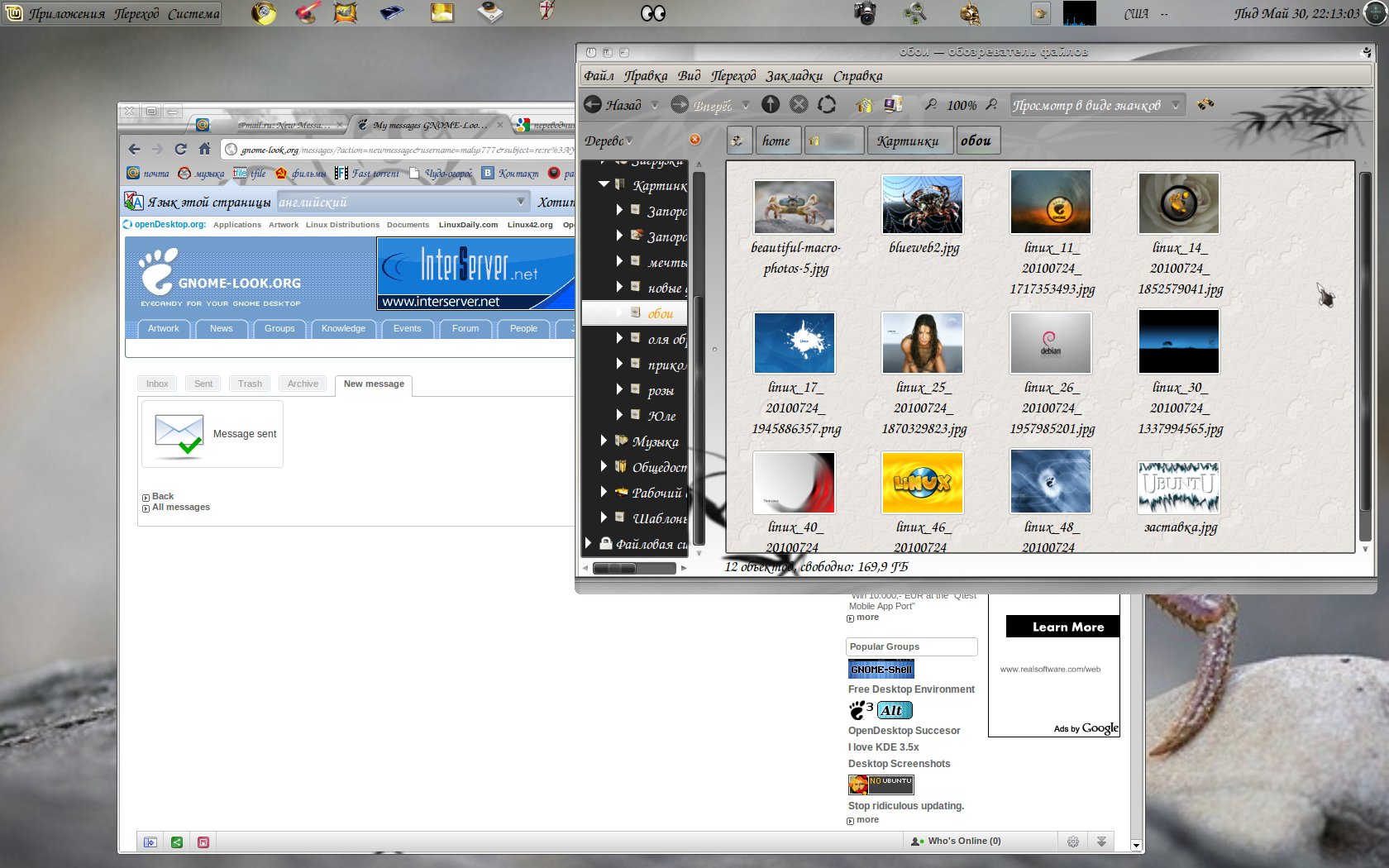Expand the Файловая система tree node
This screenshot has height=868, width=1389.
coord(589,543)
